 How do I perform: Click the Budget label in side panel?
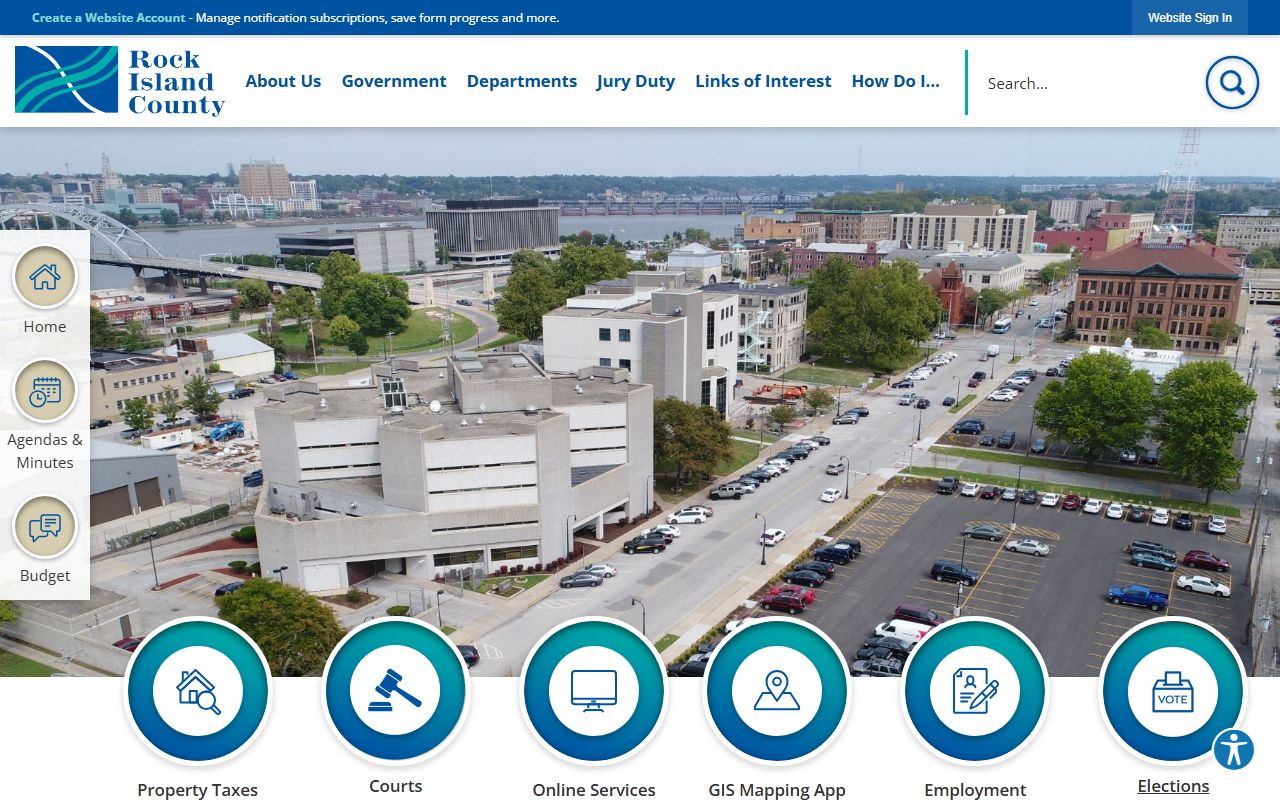[x=45, y=576]
